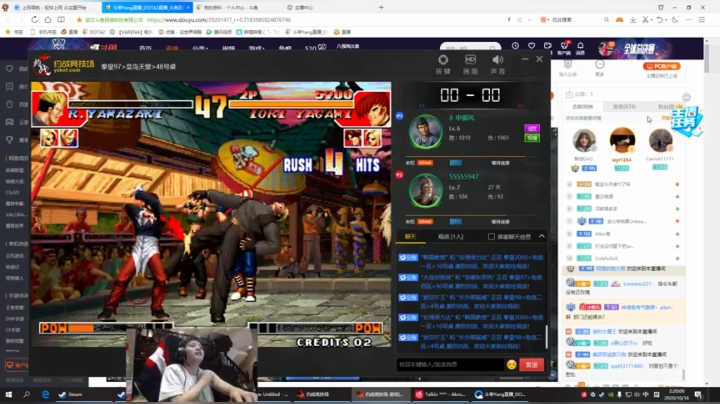Open the Windows Start menu
The width and height of the screenshot is (720, 404).
[8, 394]
